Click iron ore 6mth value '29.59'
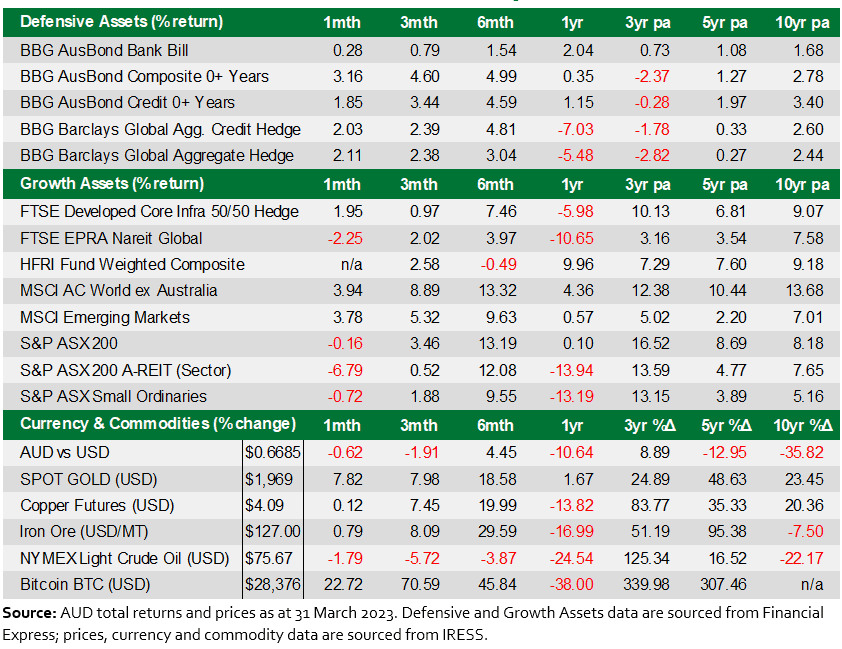Screen dimensions: 842x649 (497, 531)
